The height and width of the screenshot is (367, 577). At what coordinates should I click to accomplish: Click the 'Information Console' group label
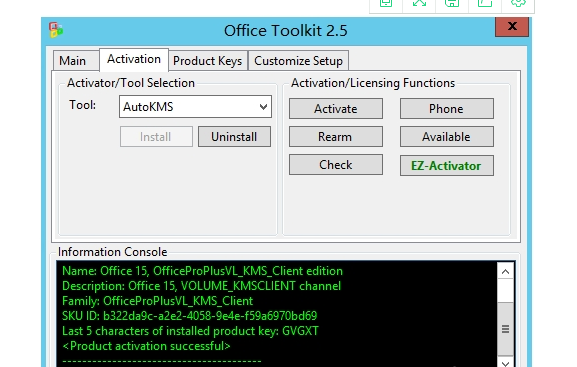click(113, 252)
